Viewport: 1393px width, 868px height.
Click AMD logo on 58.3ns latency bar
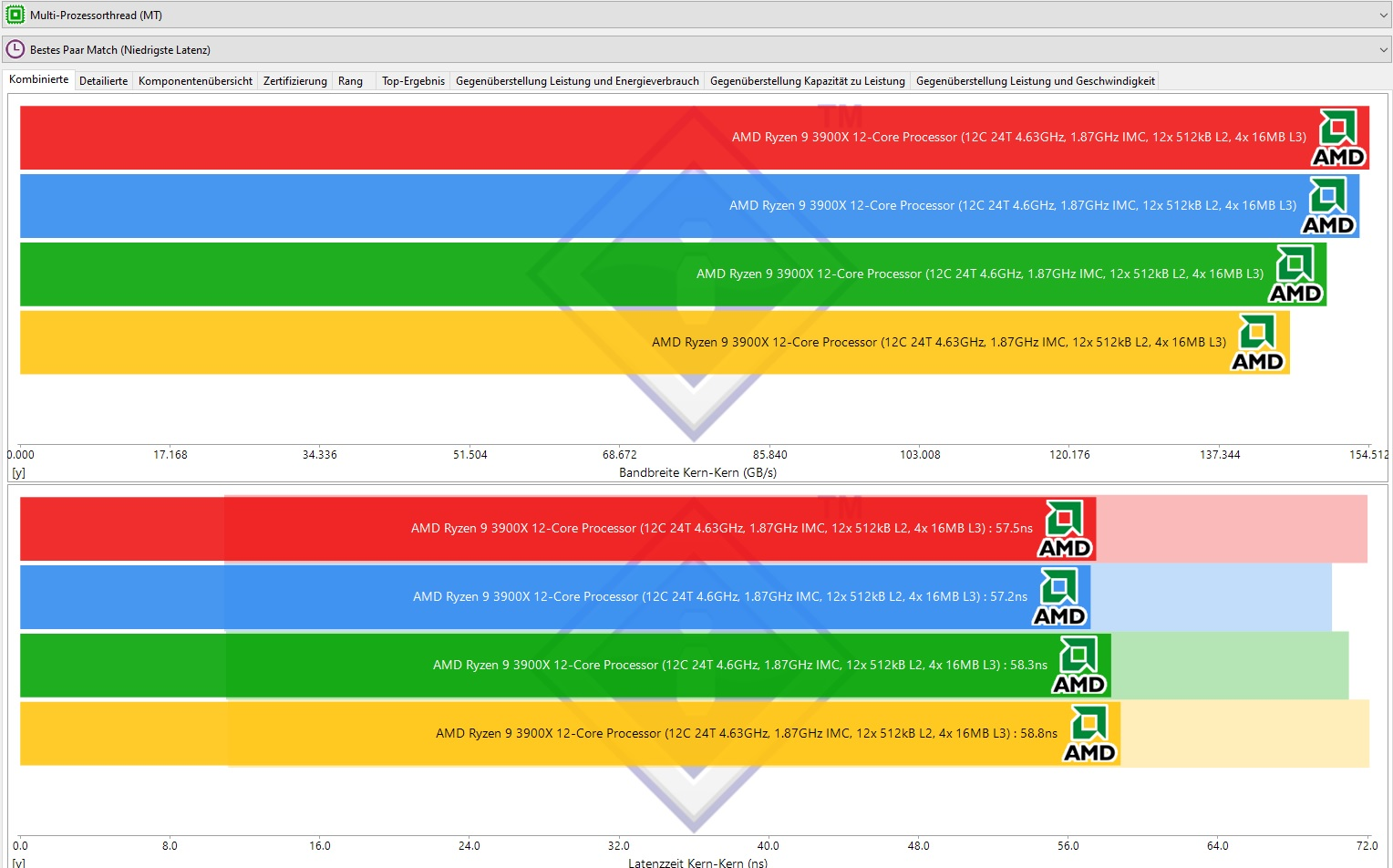1079,666
